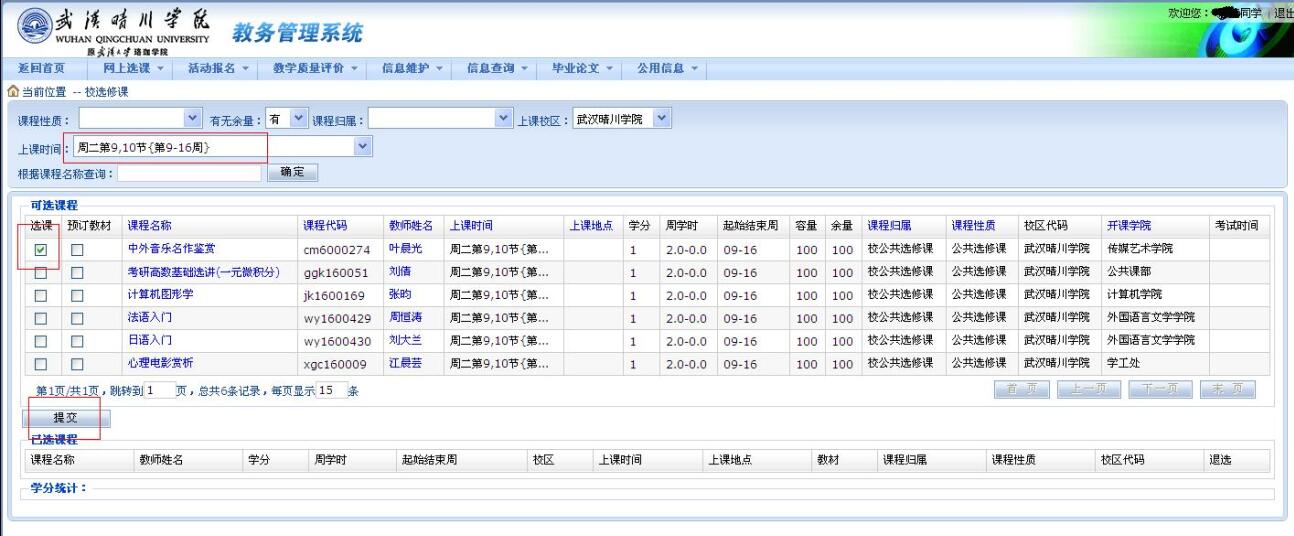This screenshot has height=536, width=1294.
Task: Open course link 法语入门
Action: (149, 317)
